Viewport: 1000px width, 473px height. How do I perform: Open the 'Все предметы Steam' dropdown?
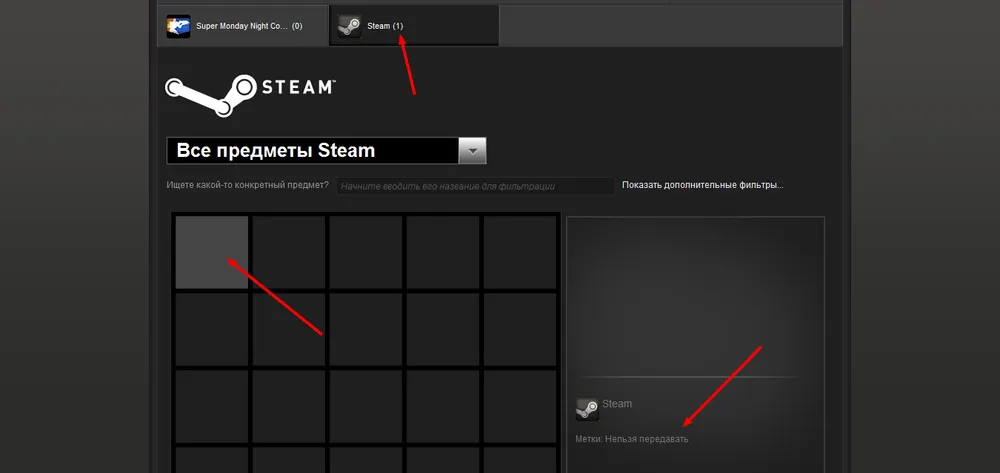(326, 150)
